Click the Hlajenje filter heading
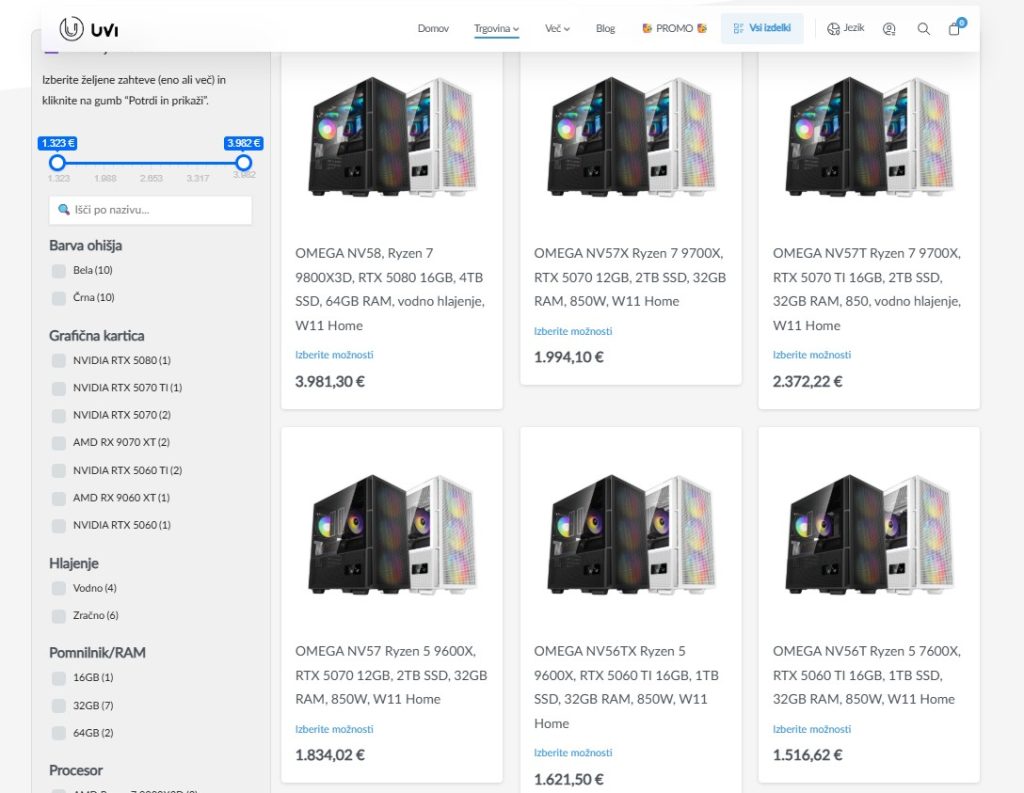This screenshot has width=1024, height=793. pyautogui.click(x=74, y=564)
